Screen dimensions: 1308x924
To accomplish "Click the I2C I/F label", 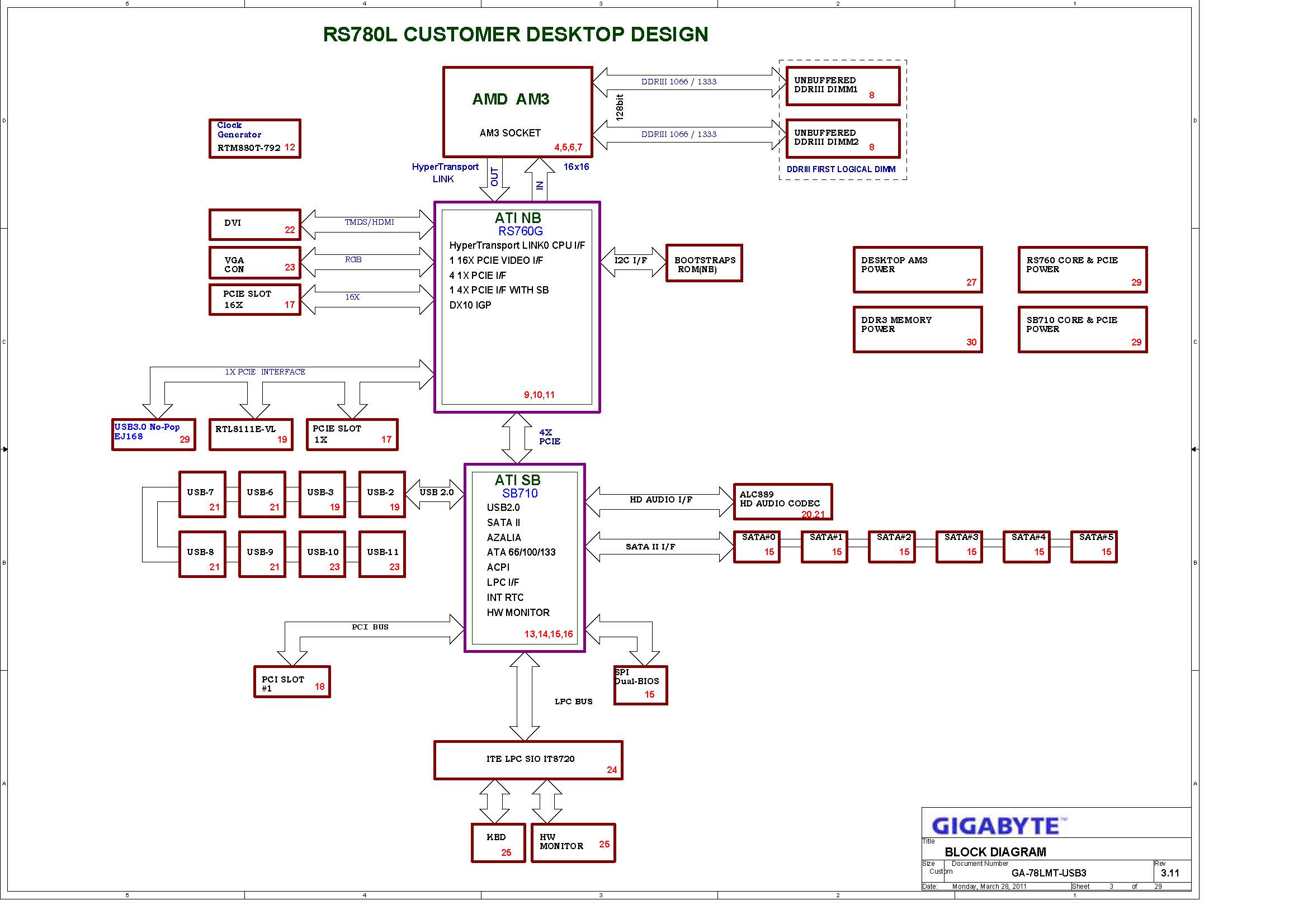I will [x=631, y=260].
